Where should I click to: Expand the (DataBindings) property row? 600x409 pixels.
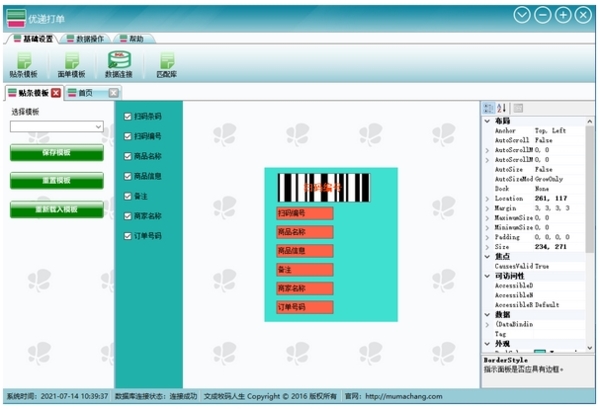tap(487, 324)
